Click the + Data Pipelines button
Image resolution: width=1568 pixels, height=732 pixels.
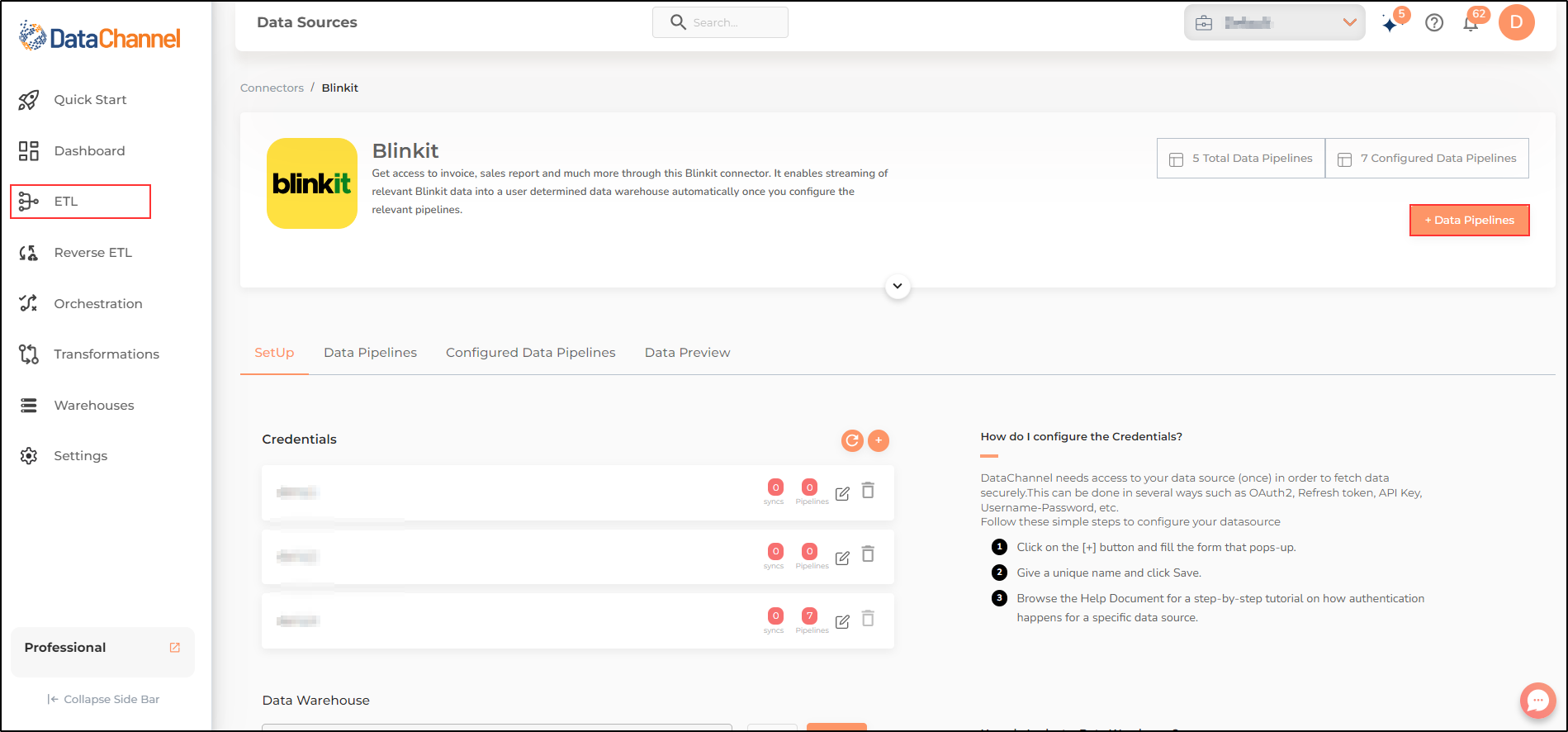pos(1469,220)
